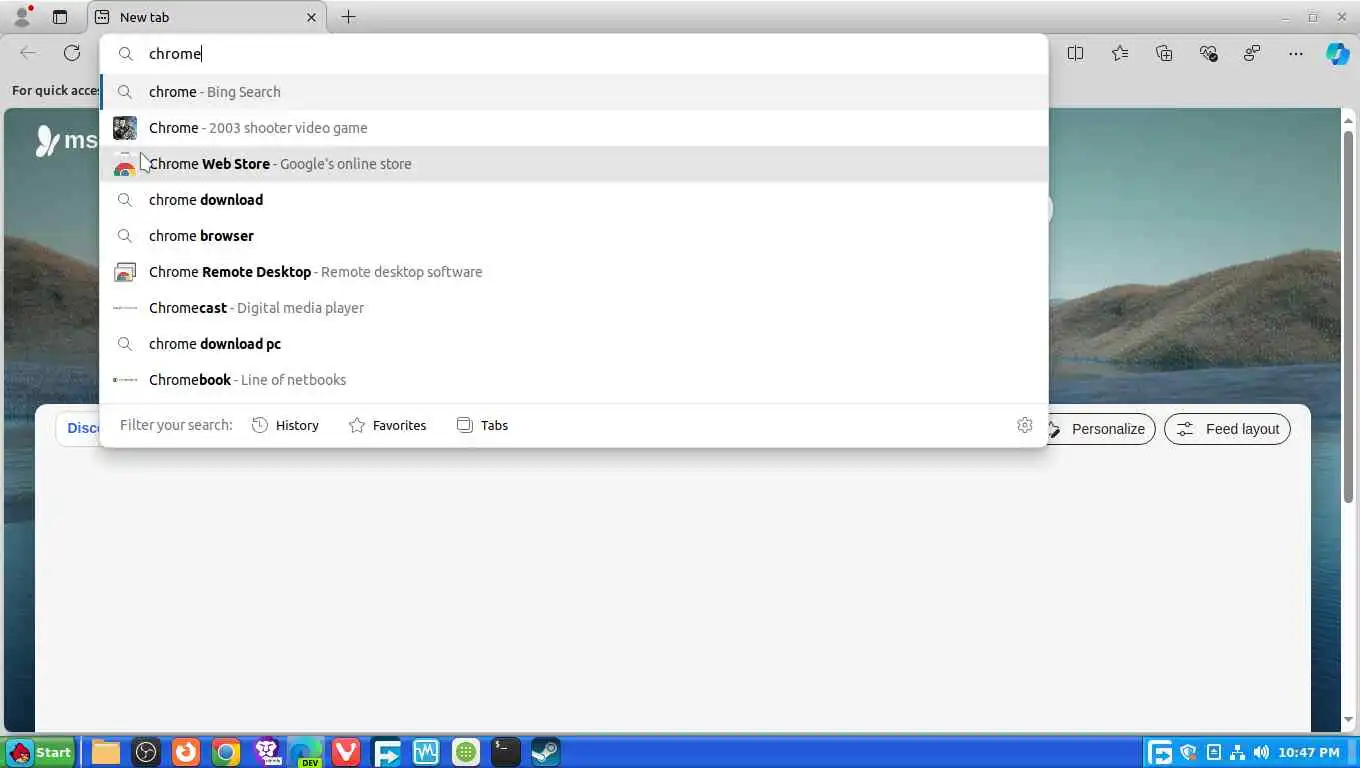This screenshot has width=1360, height=768.
Task: Launch Firefox from taskbar
Action: pos(186,752)
